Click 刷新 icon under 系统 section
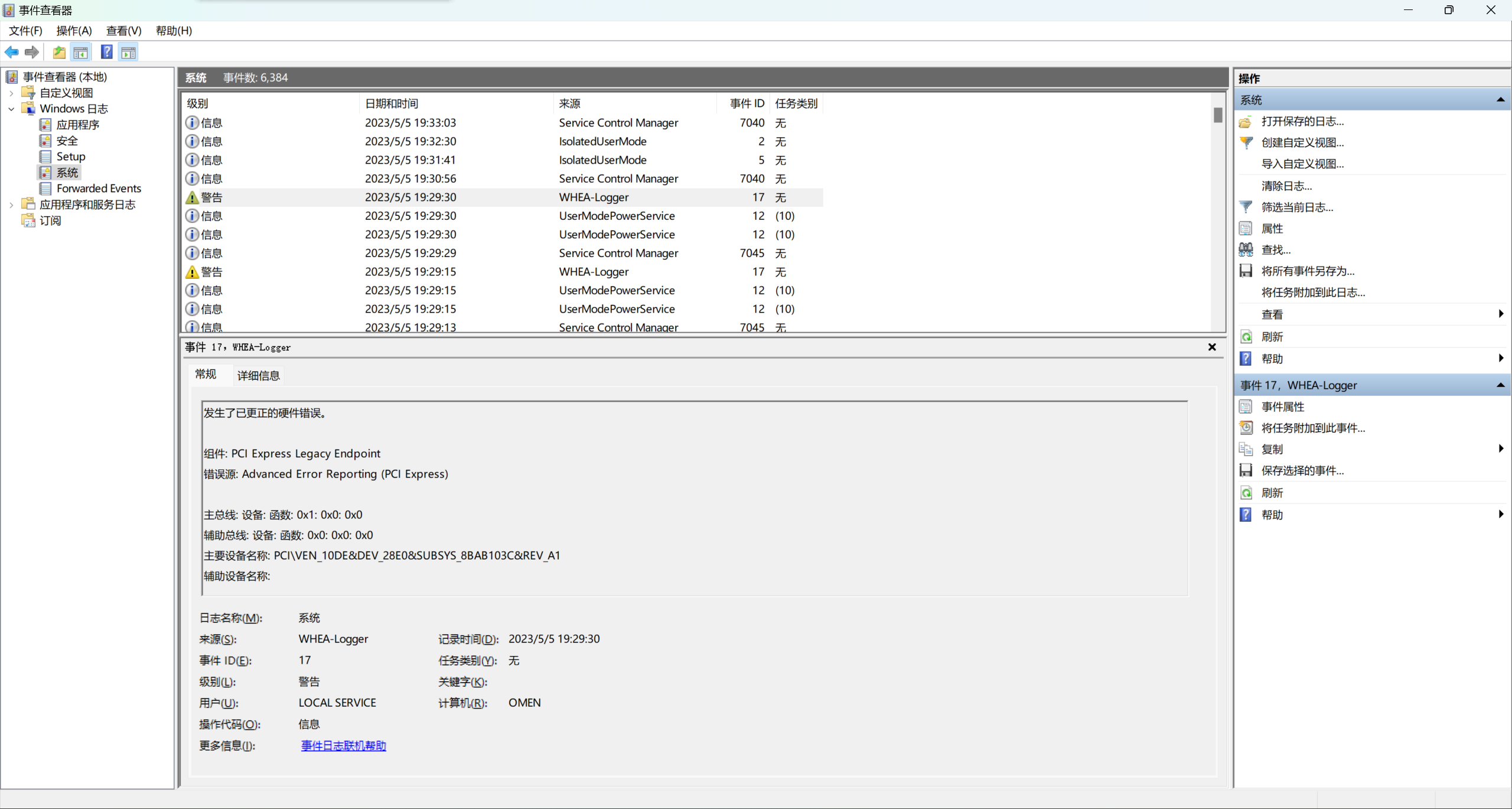 point(1246,337)
